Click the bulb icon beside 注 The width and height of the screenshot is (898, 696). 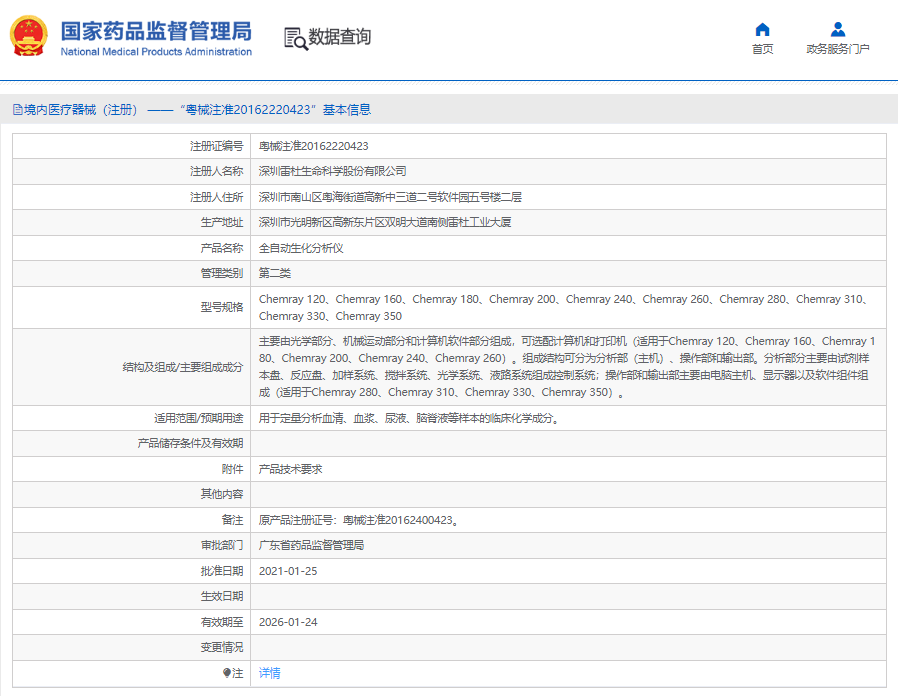click(x=227, y=673)
